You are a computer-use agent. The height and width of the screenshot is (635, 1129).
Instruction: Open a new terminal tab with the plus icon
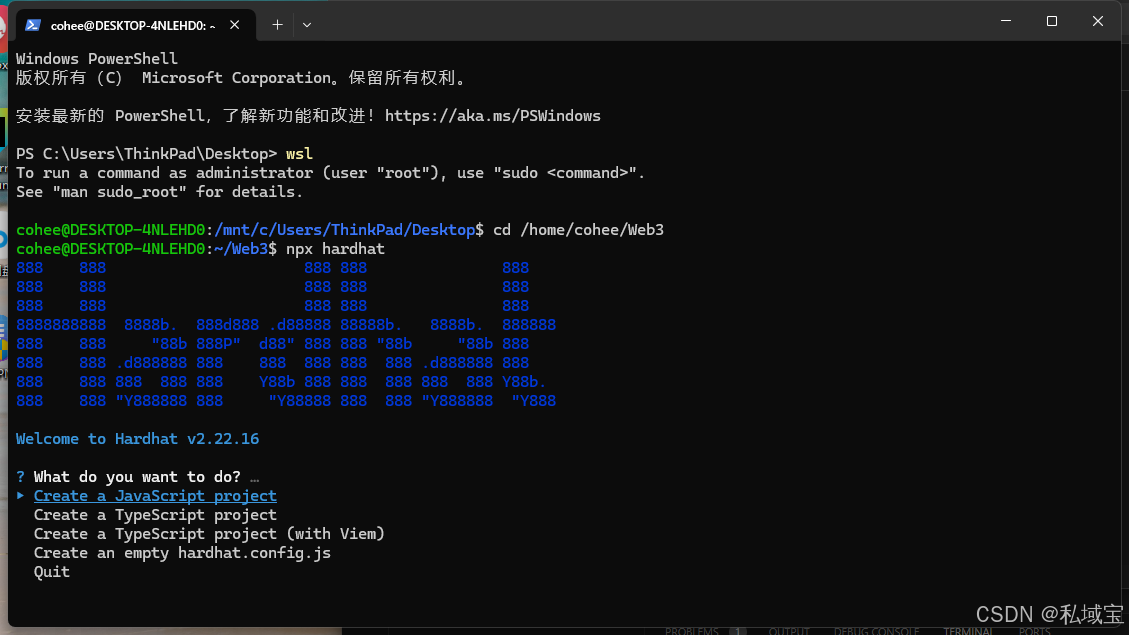(x=277, y=25)
